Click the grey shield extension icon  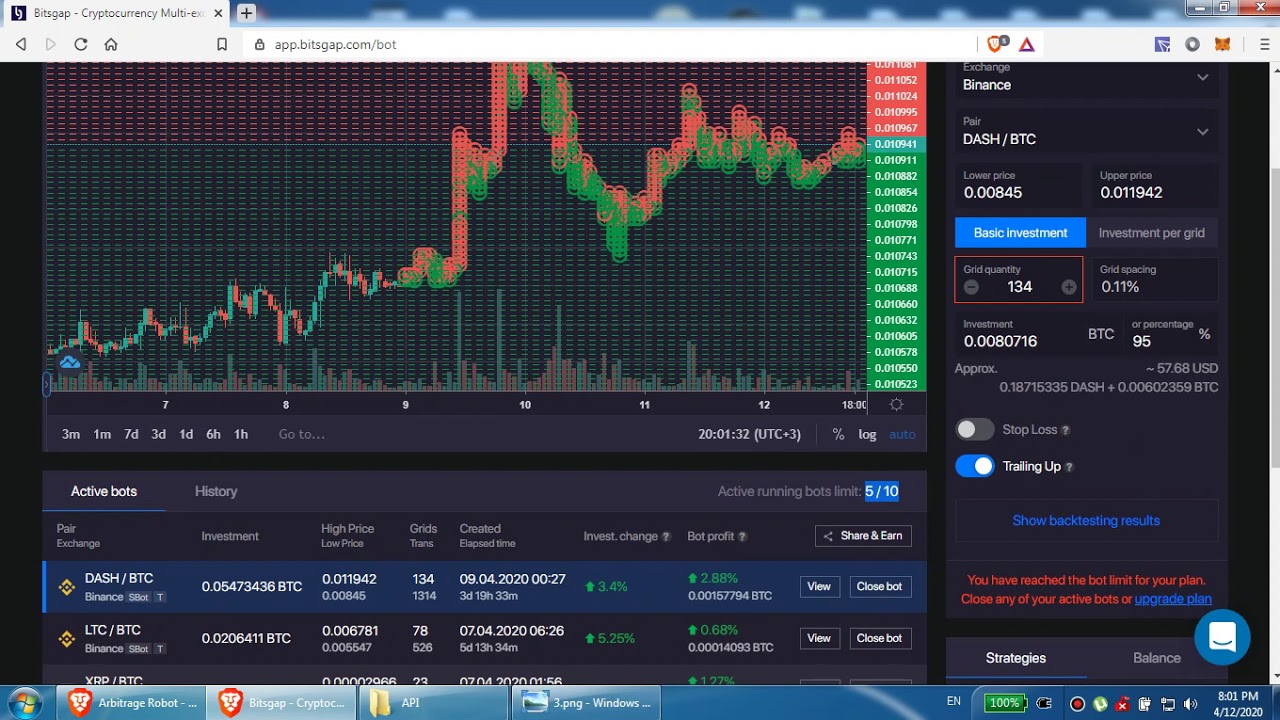[1192, 44]
